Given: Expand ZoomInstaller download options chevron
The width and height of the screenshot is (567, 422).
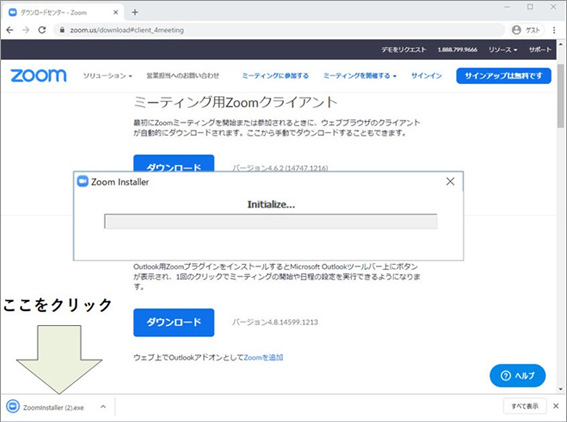Looking at the screenshot, I should tap(103, 407).
